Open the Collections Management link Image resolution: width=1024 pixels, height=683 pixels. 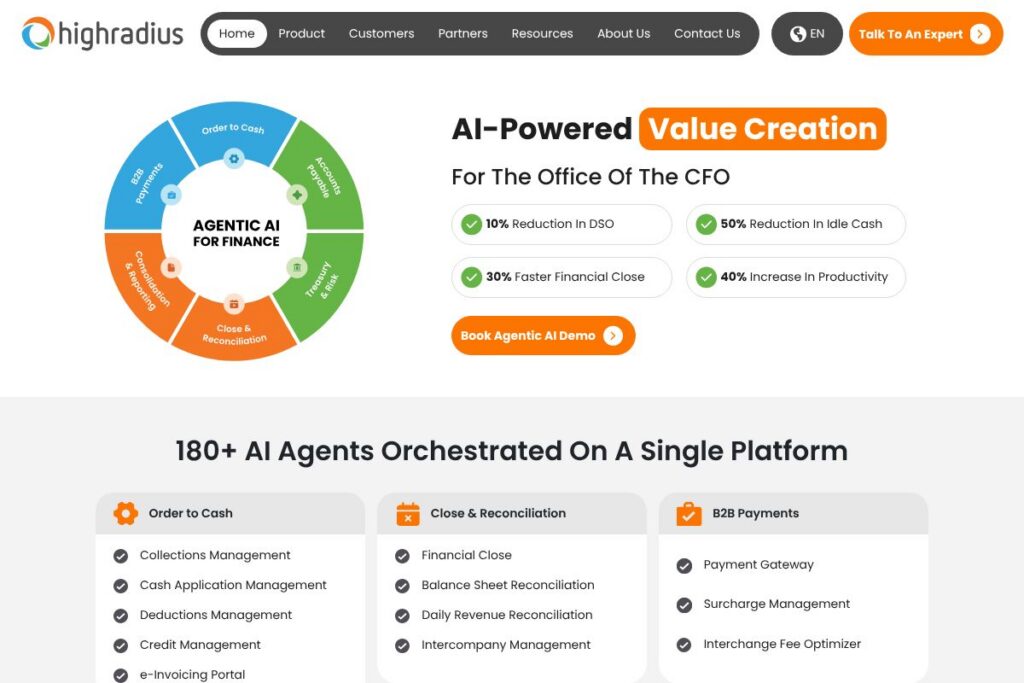click(x=215, y=555)
